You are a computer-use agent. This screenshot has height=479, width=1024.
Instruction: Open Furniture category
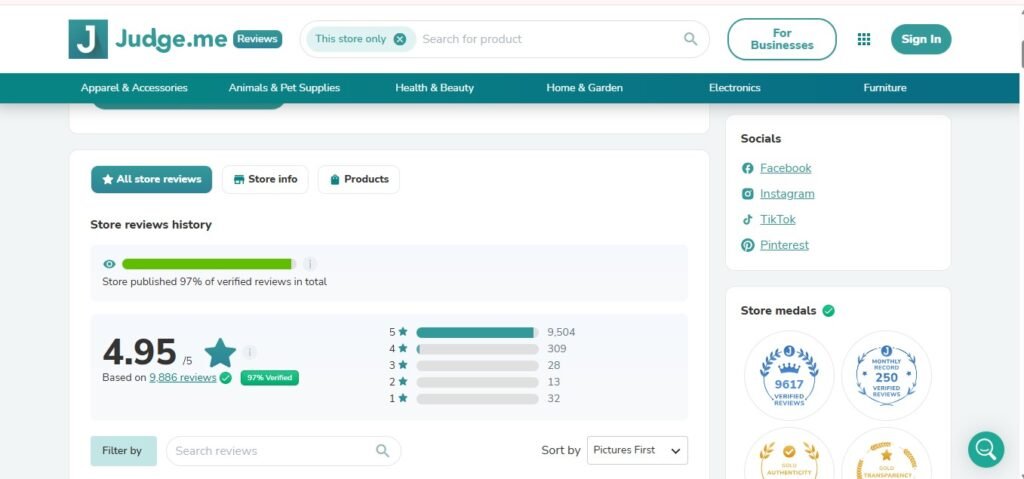click(x=885, y=88)
